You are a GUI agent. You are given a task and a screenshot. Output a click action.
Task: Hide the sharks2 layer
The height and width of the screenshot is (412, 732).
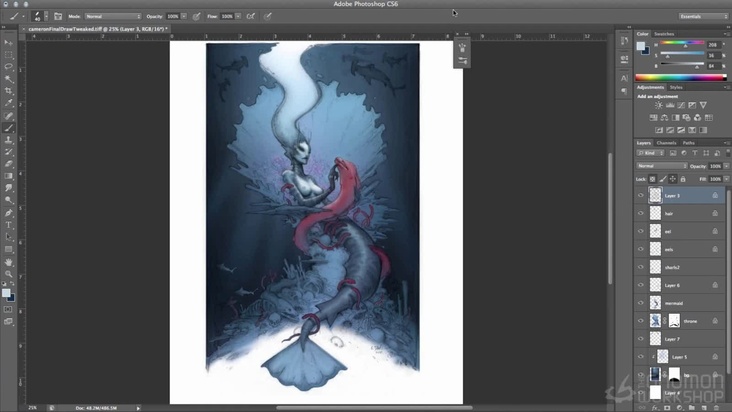pos(641,267)
